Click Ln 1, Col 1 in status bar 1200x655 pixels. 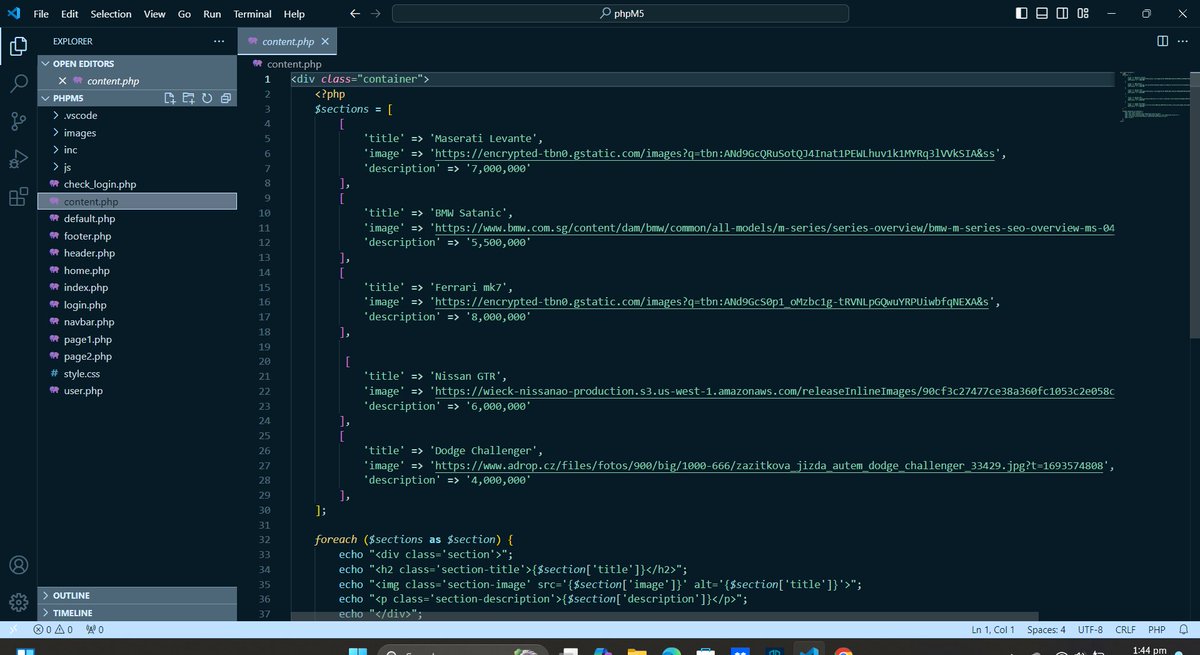993,630
